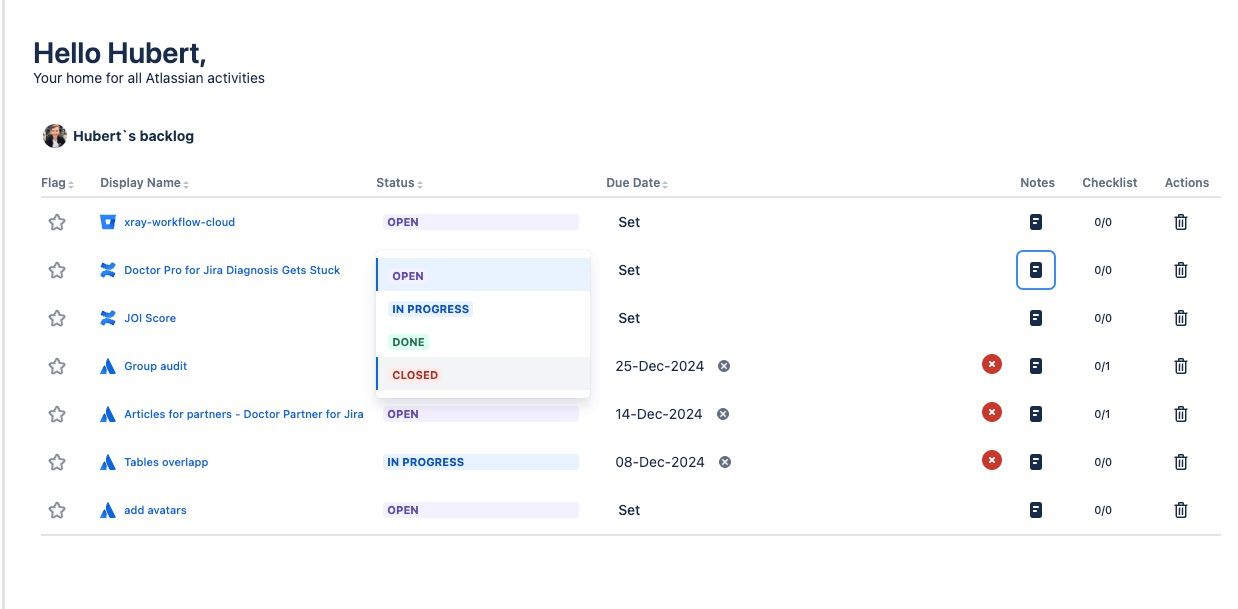Star the Articles for partners row
Screen dimensions: 1238x609
(x=57, y=414)
